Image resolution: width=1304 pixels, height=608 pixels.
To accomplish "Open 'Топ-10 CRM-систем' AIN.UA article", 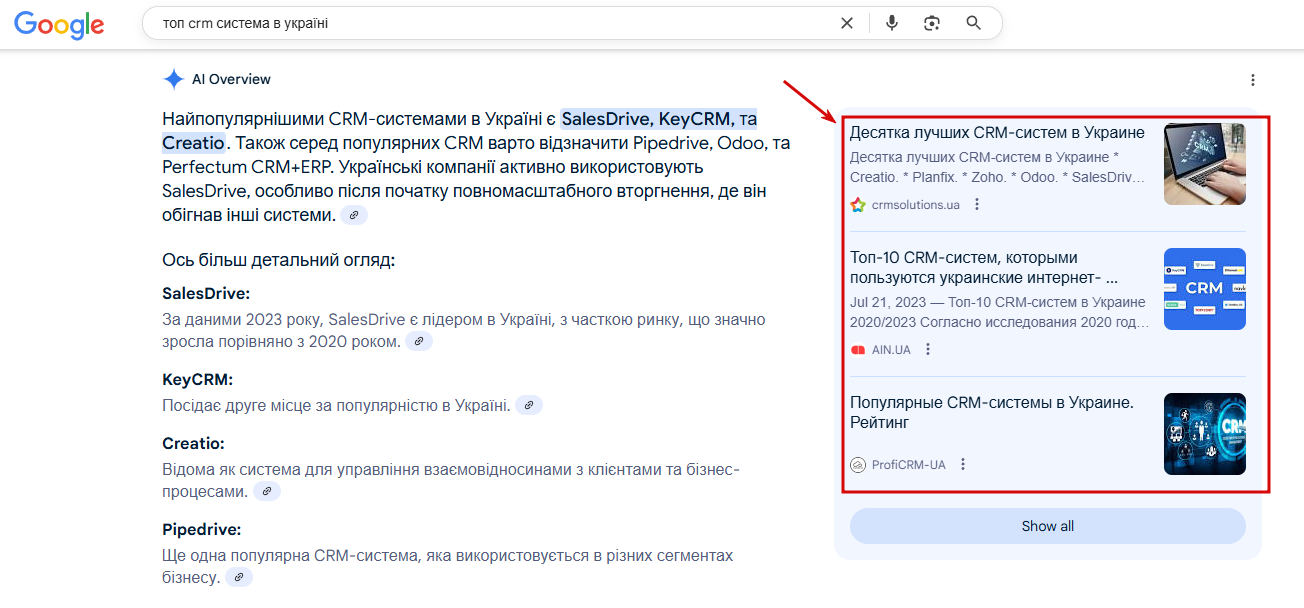I will 985,267.
